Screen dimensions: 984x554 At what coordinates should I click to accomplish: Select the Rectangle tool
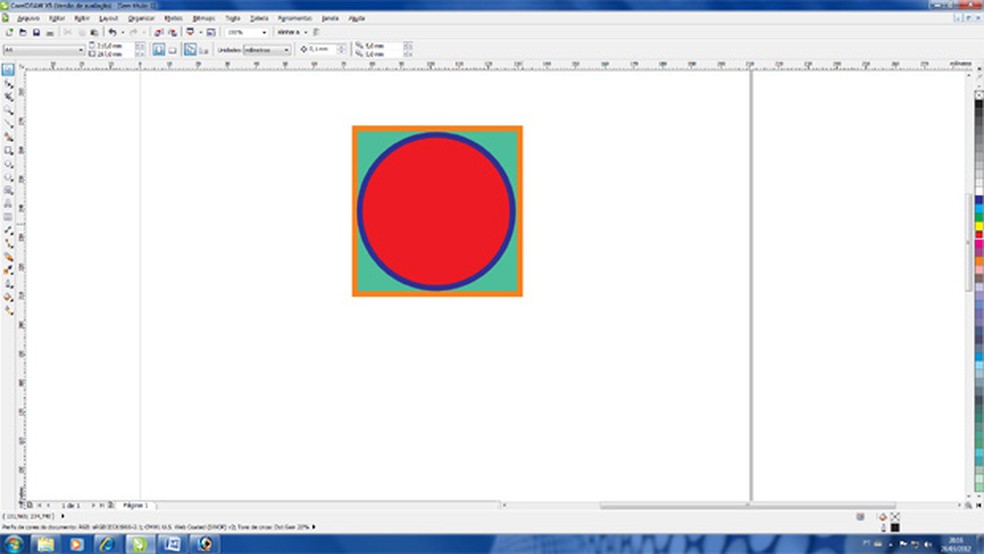tap(8, 150)
